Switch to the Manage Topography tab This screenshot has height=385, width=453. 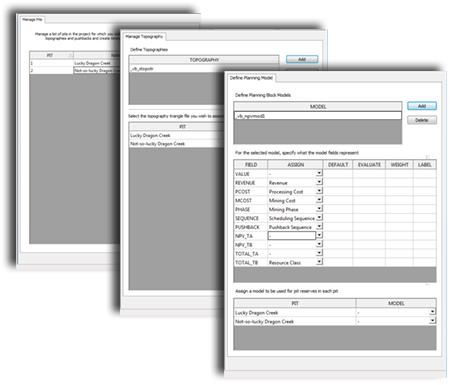pos(144,36)
